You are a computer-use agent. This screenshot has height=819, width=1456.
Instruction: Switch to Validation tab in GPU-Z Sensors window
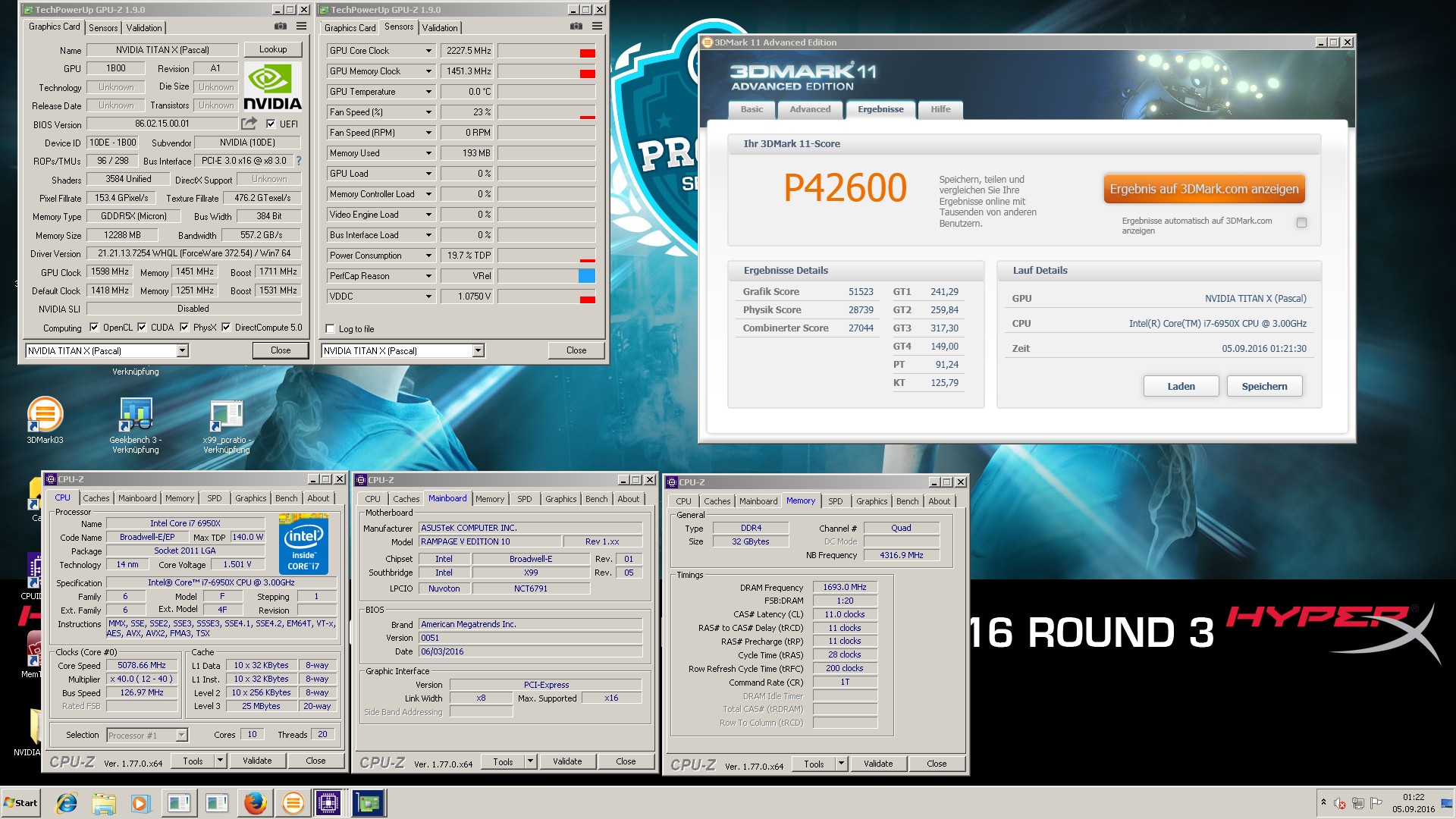[440, 28]
